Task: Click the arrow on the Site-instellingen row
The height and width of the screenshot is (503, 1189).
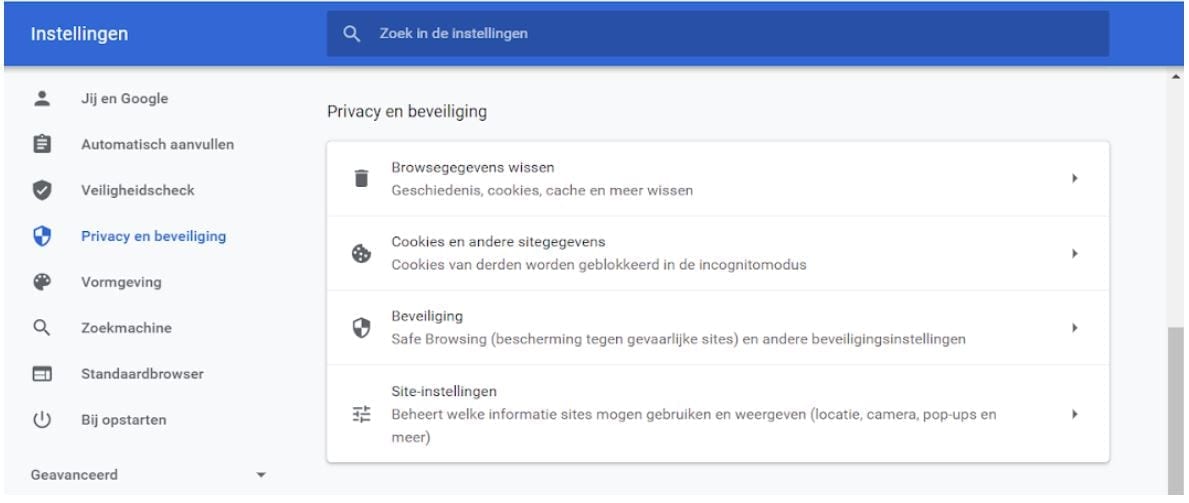Action: pos(1074,414)
